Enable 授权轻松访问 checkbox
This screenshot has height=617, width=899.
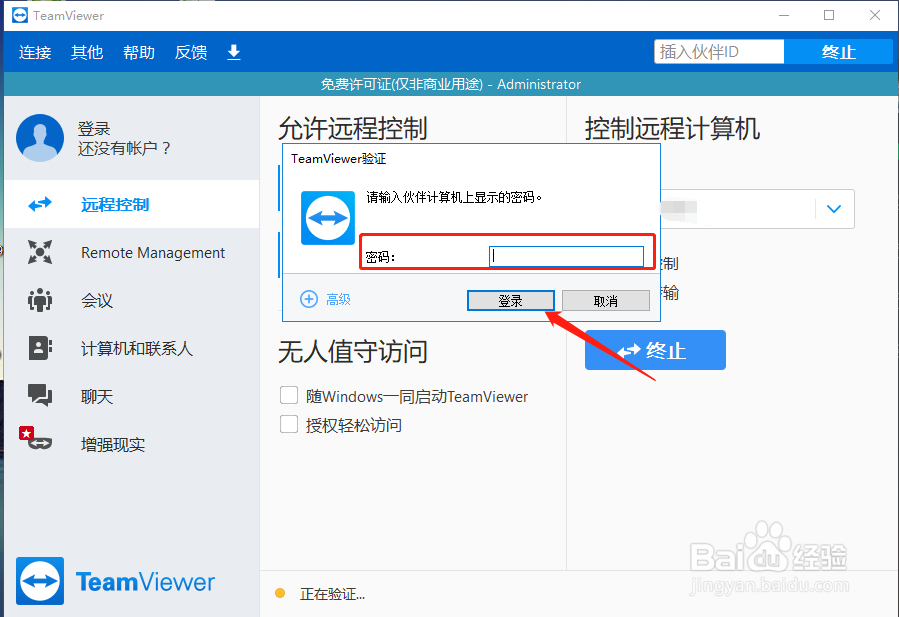pos(289,424)
